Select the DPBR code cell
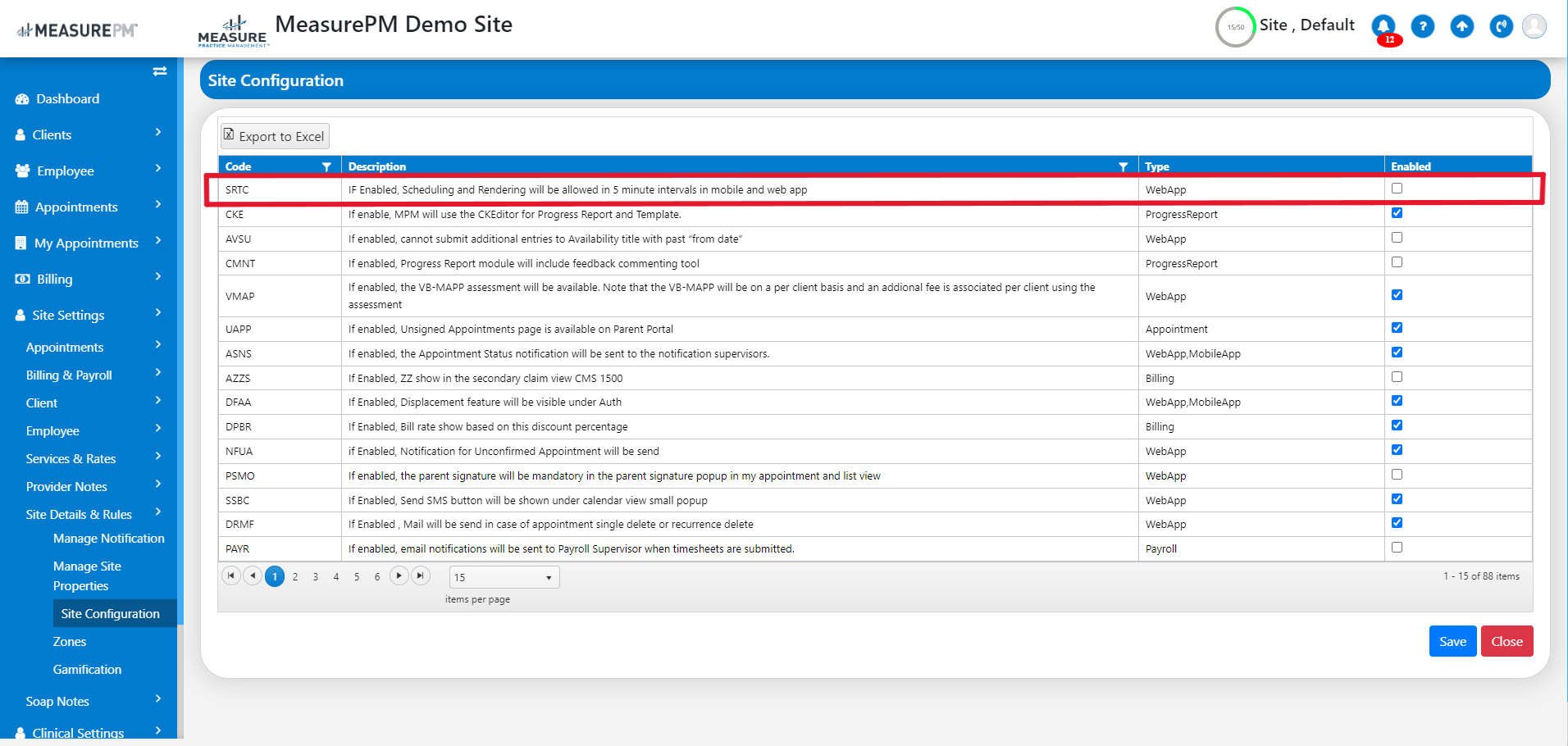This screenshot has width=1568, height=746. (x=280, y=427)
